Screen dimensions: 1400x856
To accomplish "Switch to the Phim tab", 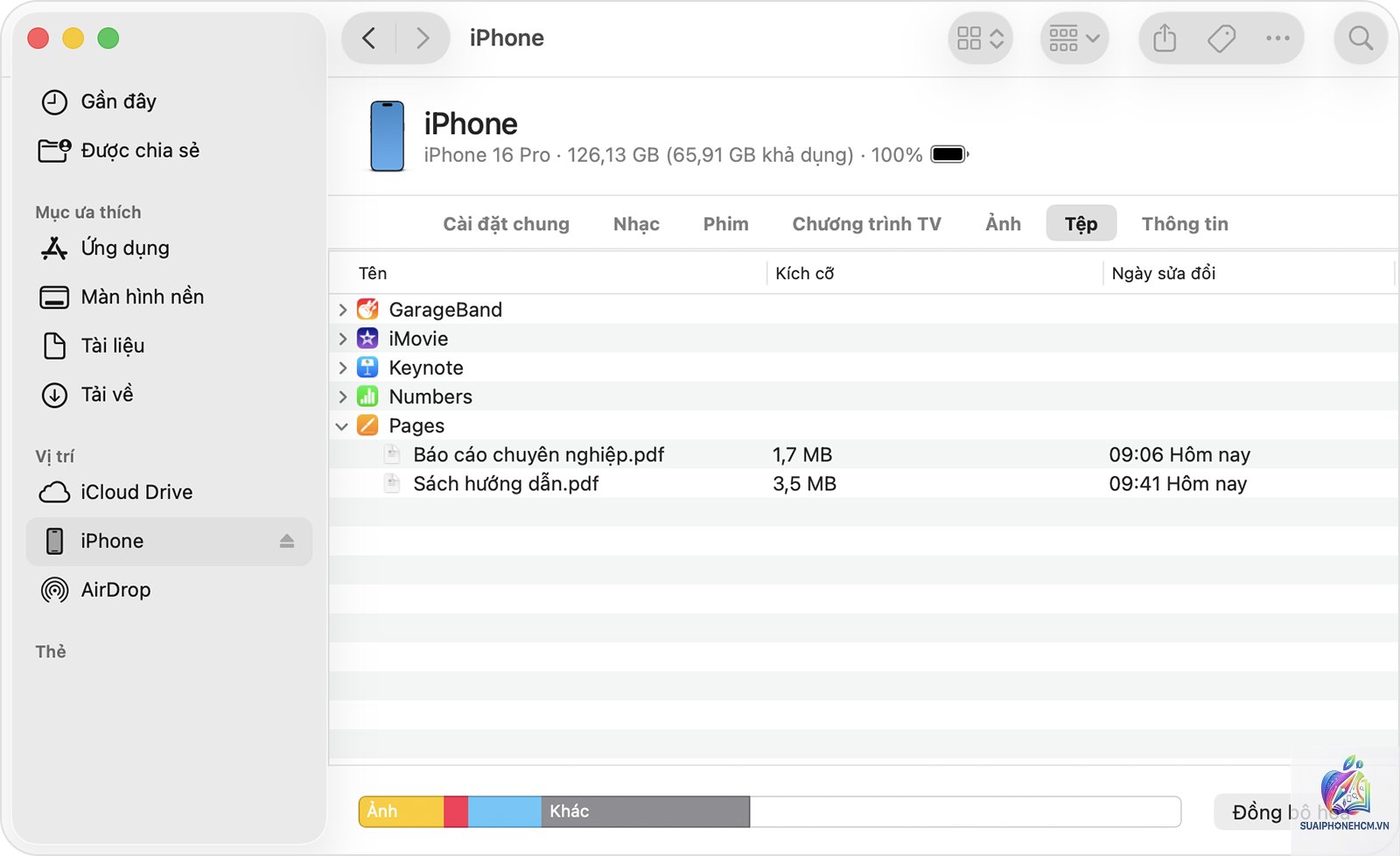I will click(725, 224).
